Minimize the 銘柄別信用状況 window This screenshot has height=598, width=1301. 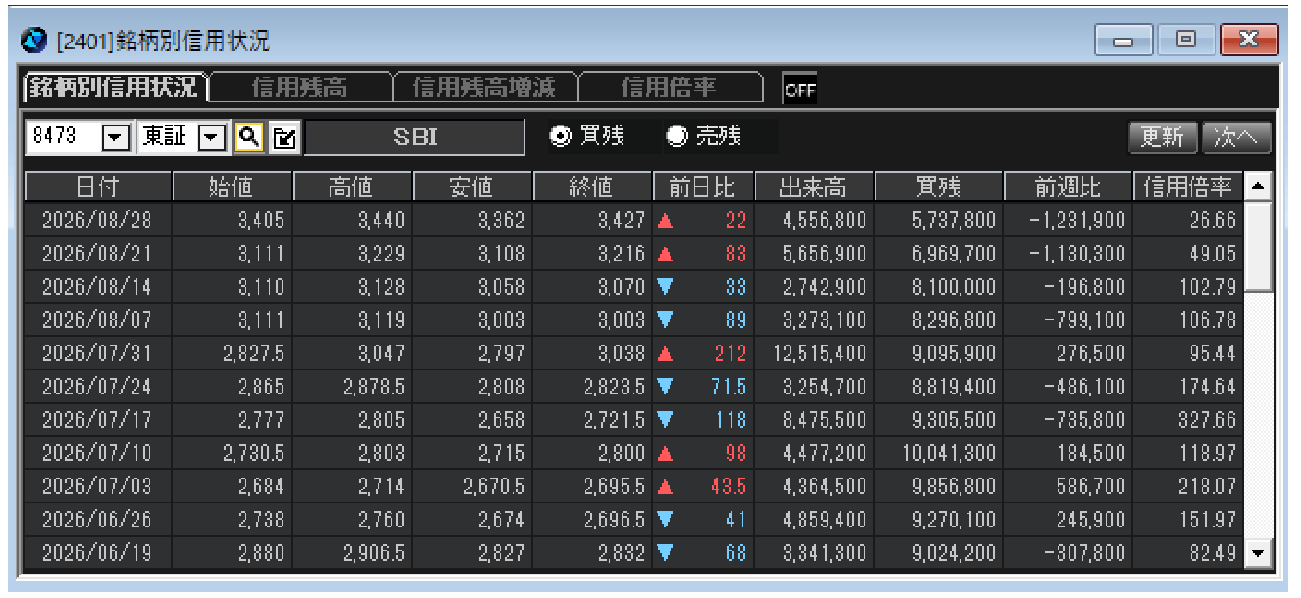pyautogui.click(x=1124, y=40)
